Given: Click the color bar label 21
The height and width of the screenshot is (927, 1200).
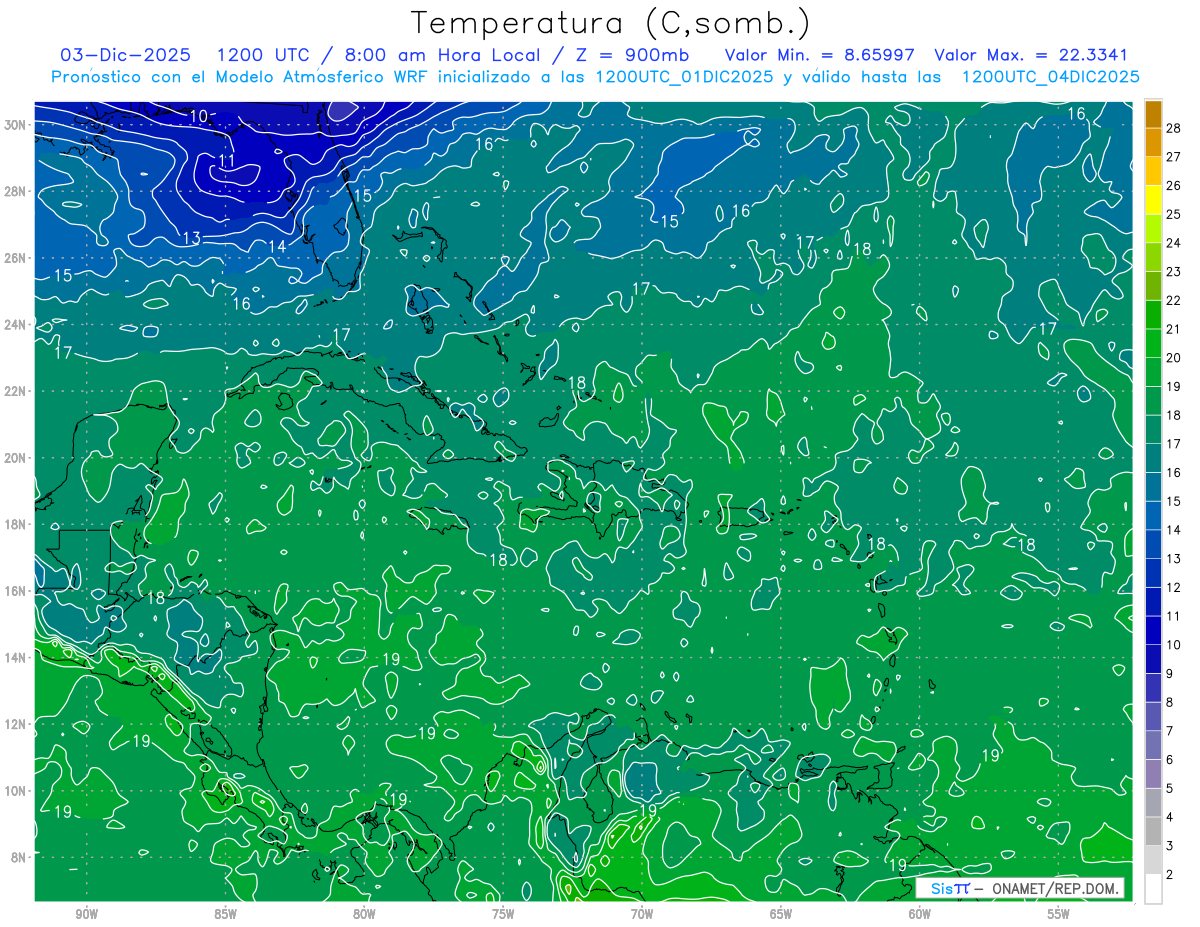Looking at the screenshot, I should click(1174, 329).
